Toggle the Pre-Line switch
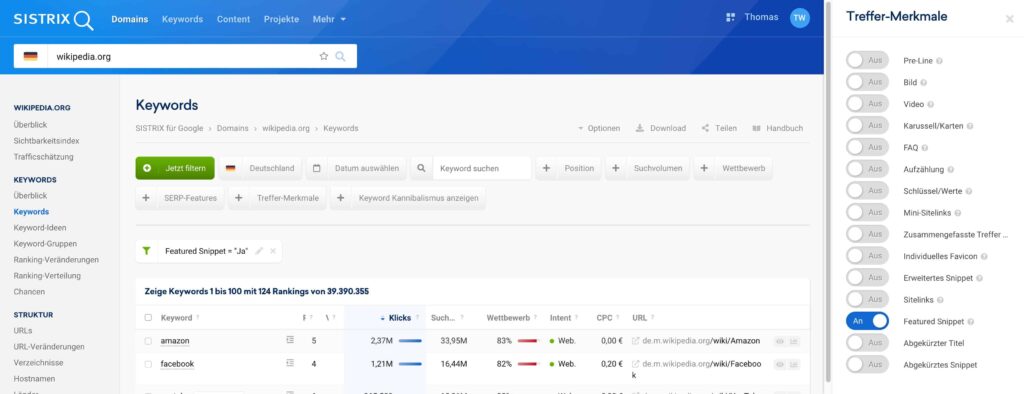The height and width of the screenshot is (394, 1024). 867,61
